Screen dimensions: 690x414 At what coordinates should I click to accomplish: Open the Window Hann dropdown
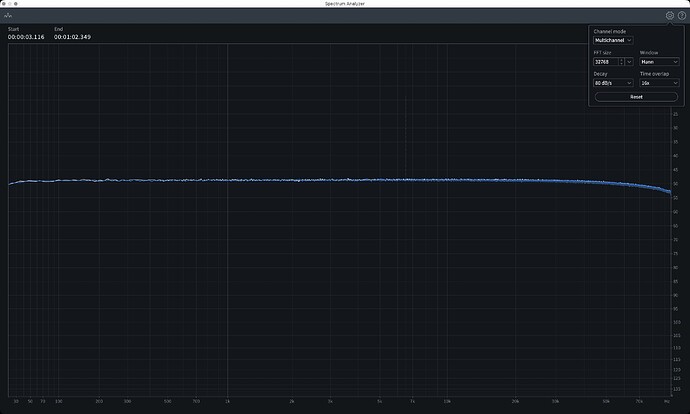(x=659, y=62)
